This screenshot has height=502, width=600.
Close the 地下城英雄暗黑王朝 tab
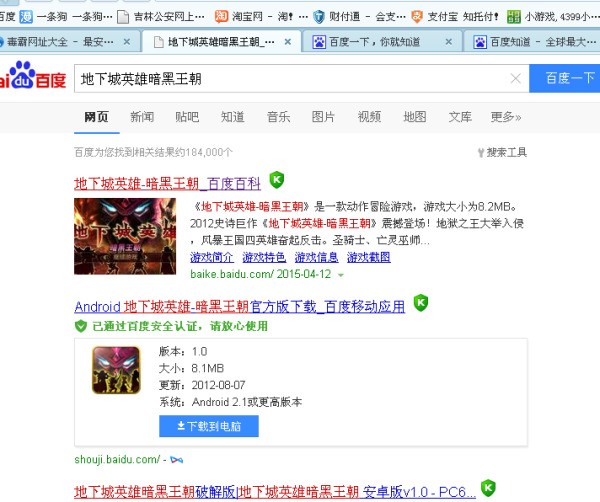(288, 41)
